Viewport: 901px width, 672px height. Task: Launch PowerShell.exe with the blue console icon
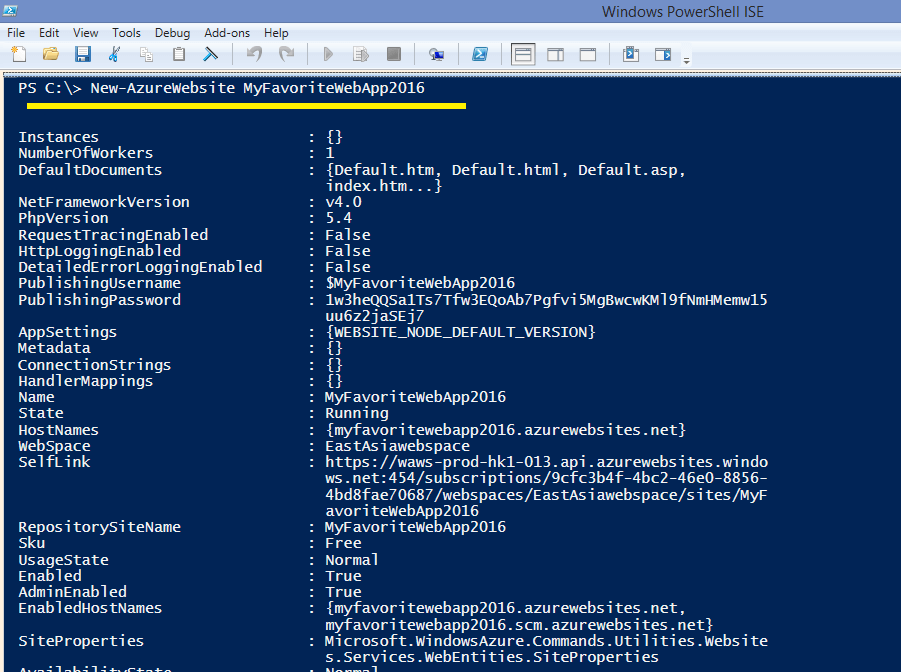coord(480,54)
